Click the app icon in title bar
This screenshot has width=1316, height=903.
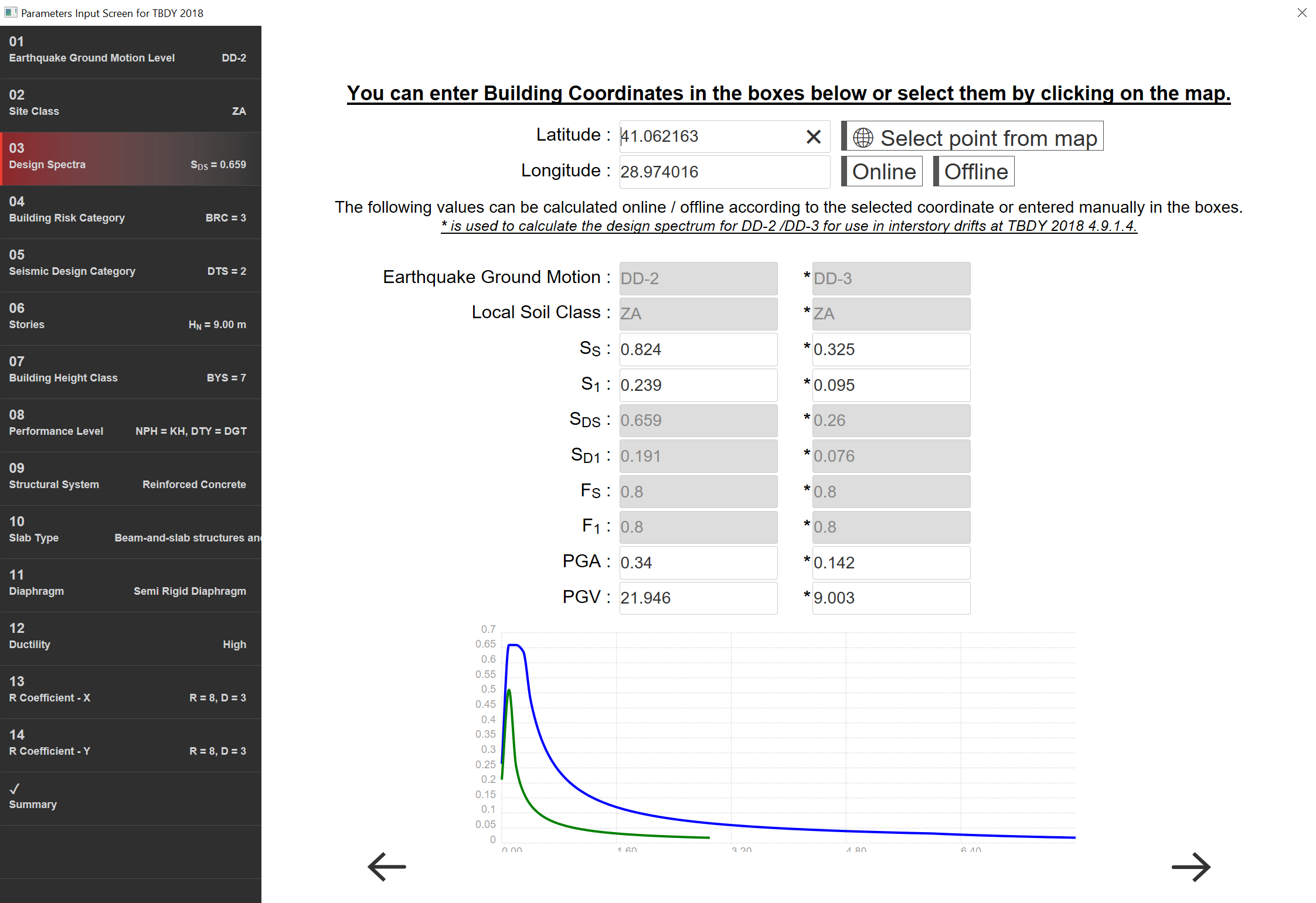tap(10, 12)
